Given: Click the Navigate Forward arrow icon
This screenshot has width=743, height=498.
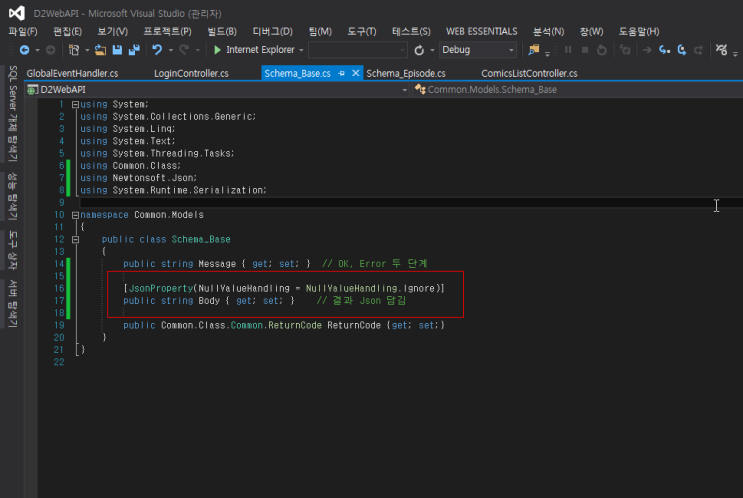Looking at the screenshot, I should [x=50, y=50].
